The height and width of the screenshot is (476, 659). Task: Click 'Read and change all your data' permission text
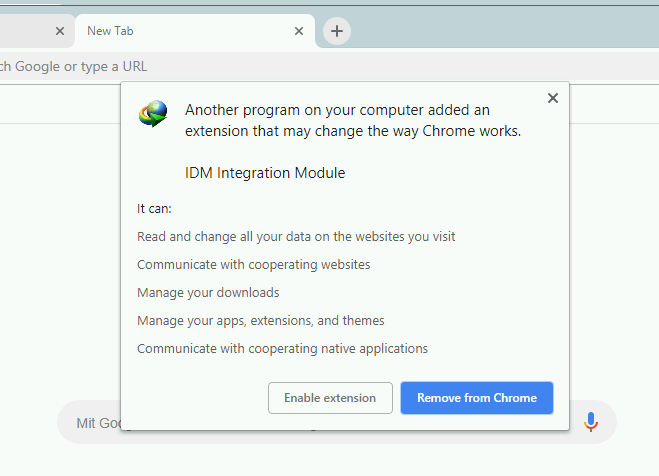point(296,237)
